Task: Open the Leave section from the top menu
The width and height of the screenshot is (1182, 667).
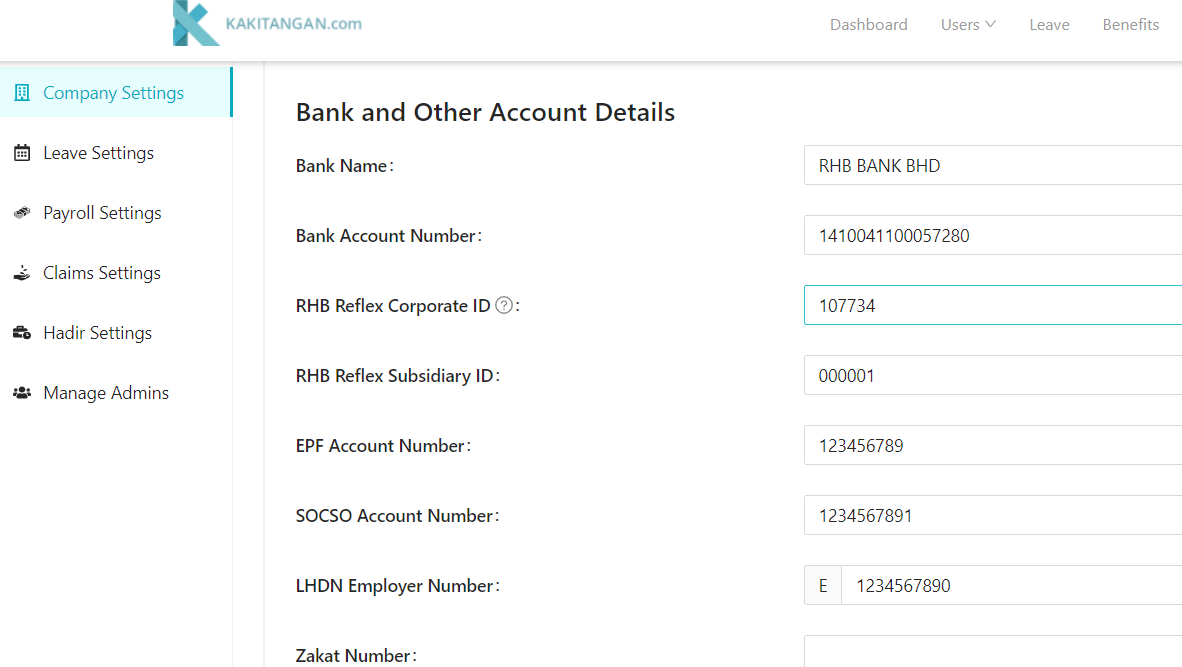Action: (x=1049, y=24)
